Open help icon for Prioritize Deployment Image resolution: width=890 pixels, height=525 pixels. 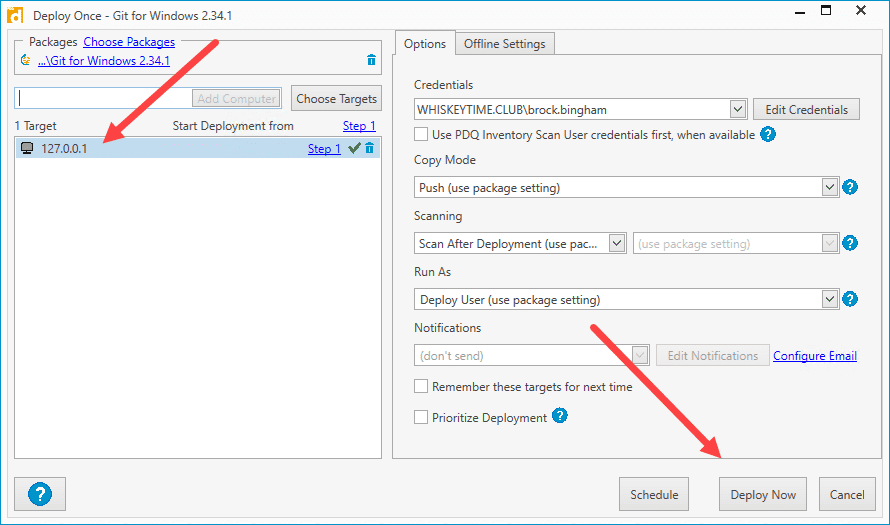tap(560, 415)
